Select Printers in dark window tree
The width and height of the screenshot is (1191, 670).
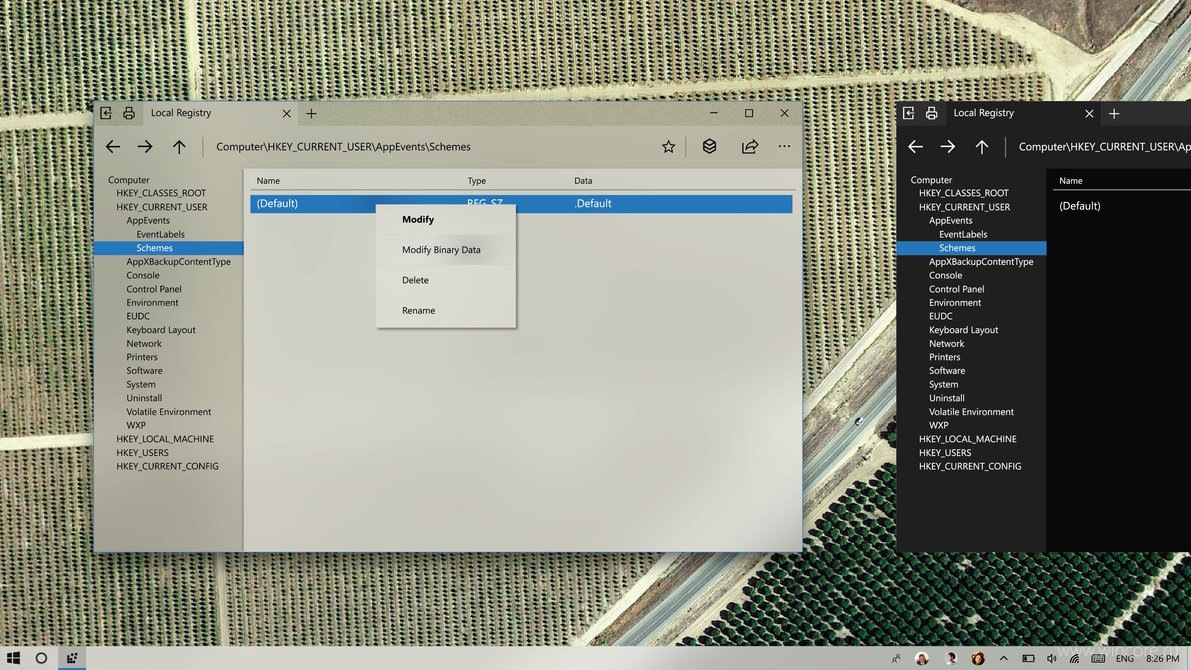click(944, 357)
